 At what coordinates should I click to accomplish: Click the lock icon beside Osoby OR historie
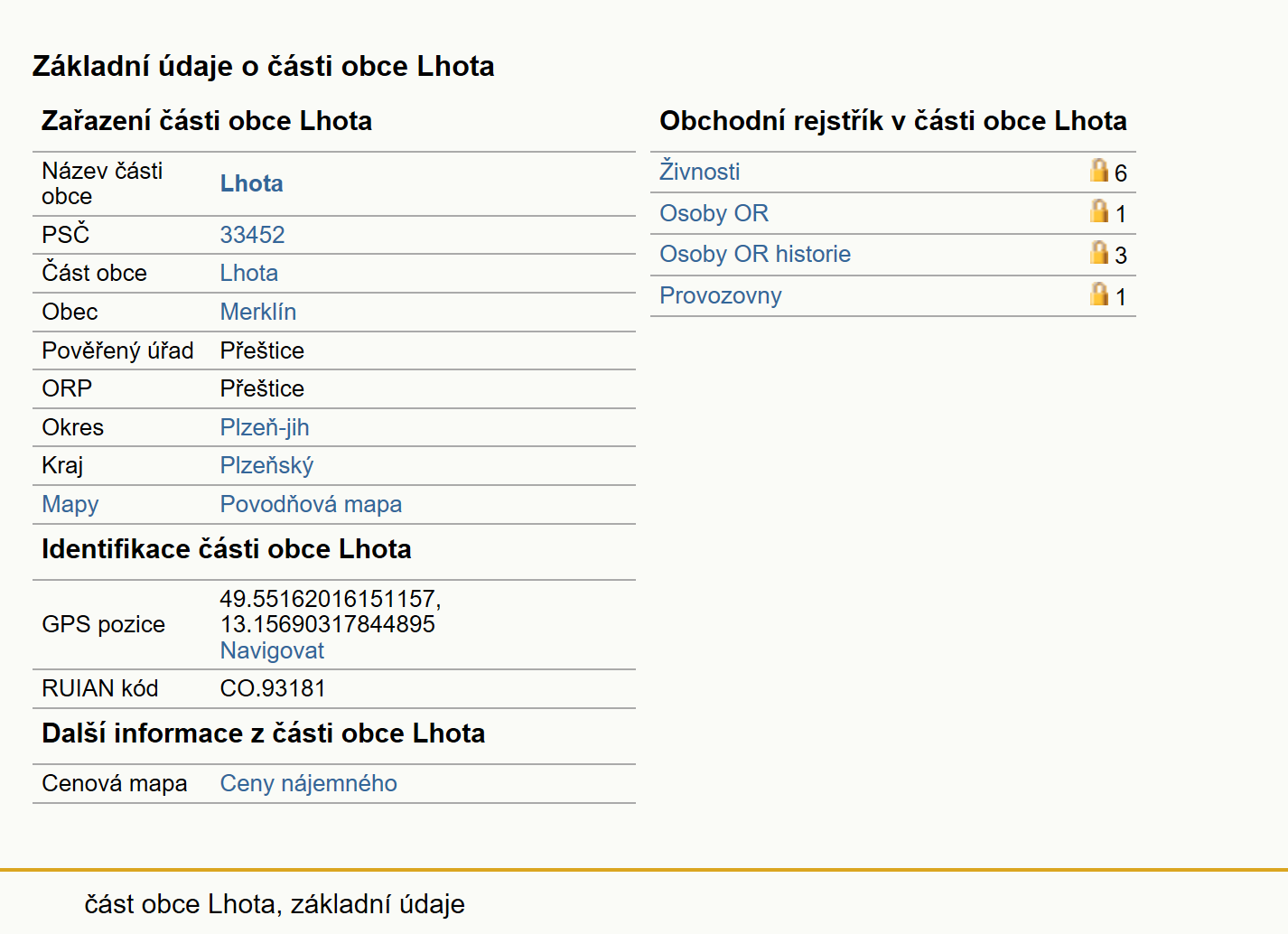1098,252
